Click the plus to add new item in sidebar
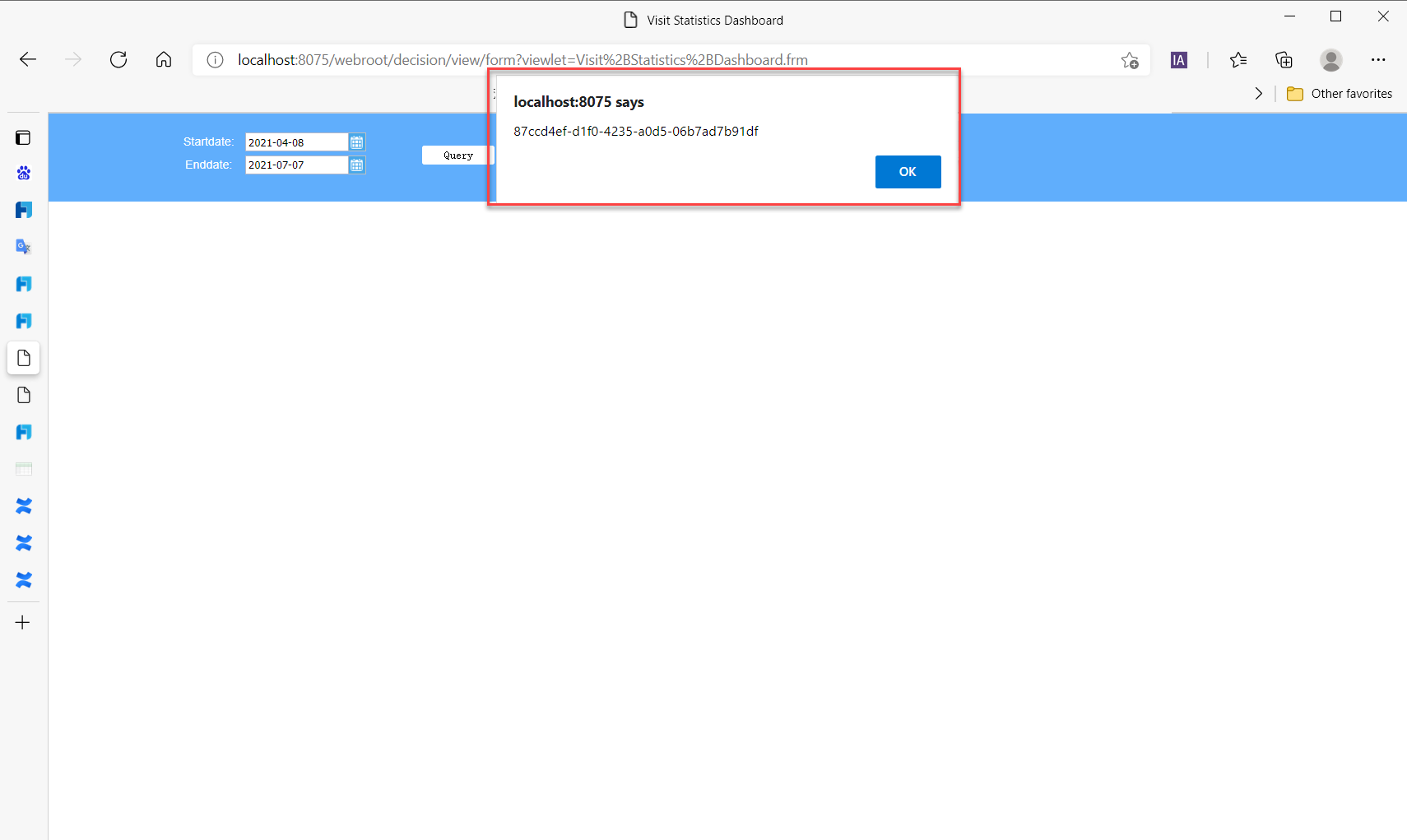The height and width of the screenshot is (840, 1407). click(x=23, y=622)
